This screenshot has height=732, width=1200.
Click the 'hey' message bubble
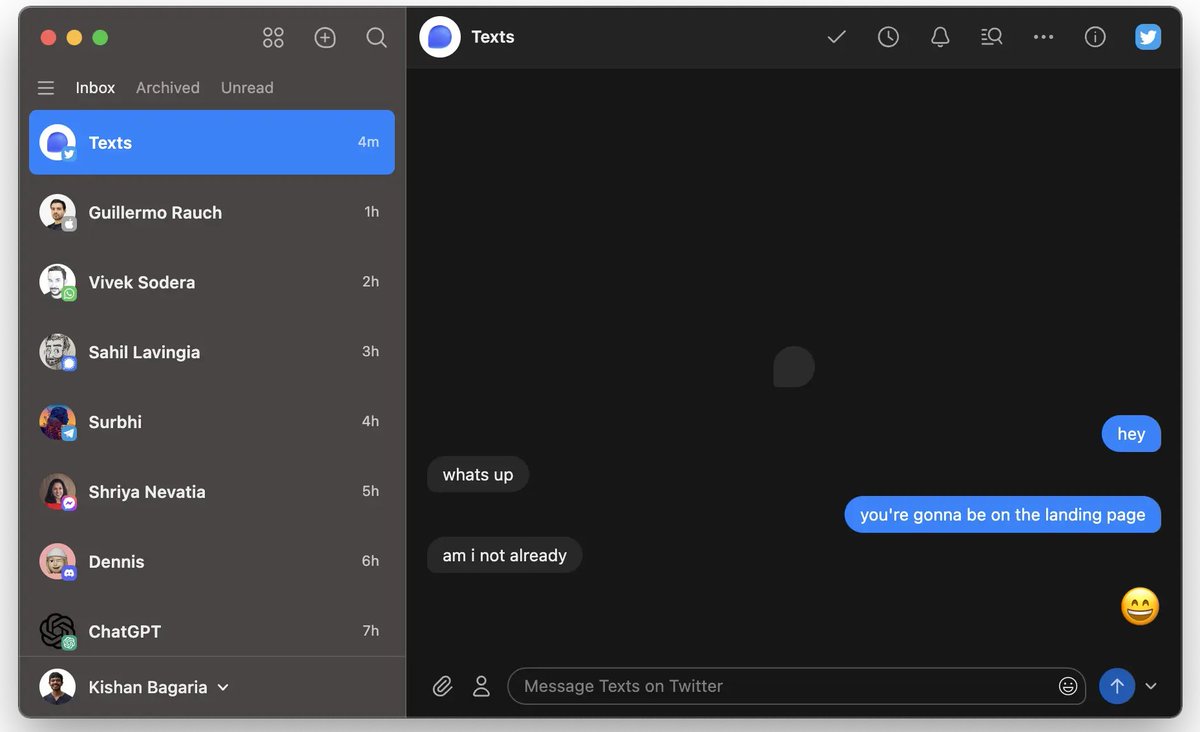1131,434
